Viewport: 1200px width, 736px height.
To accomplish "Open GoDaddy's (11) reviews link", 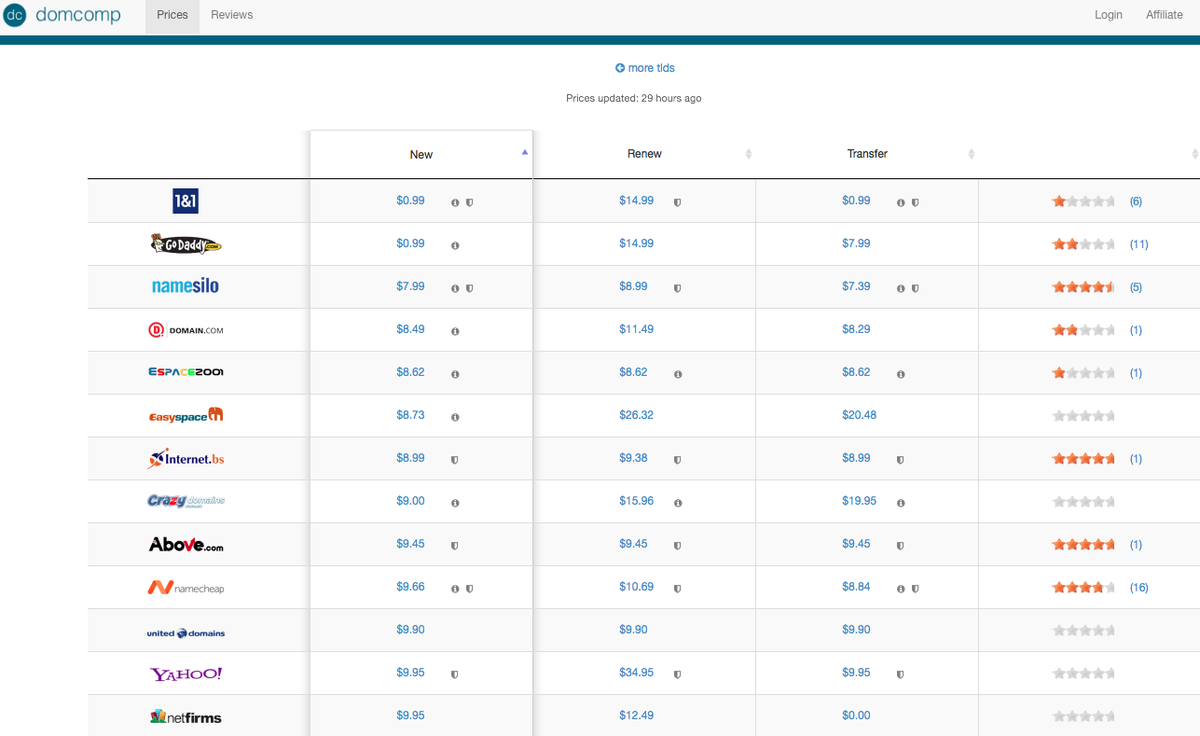I will [x=1139, y=244].
